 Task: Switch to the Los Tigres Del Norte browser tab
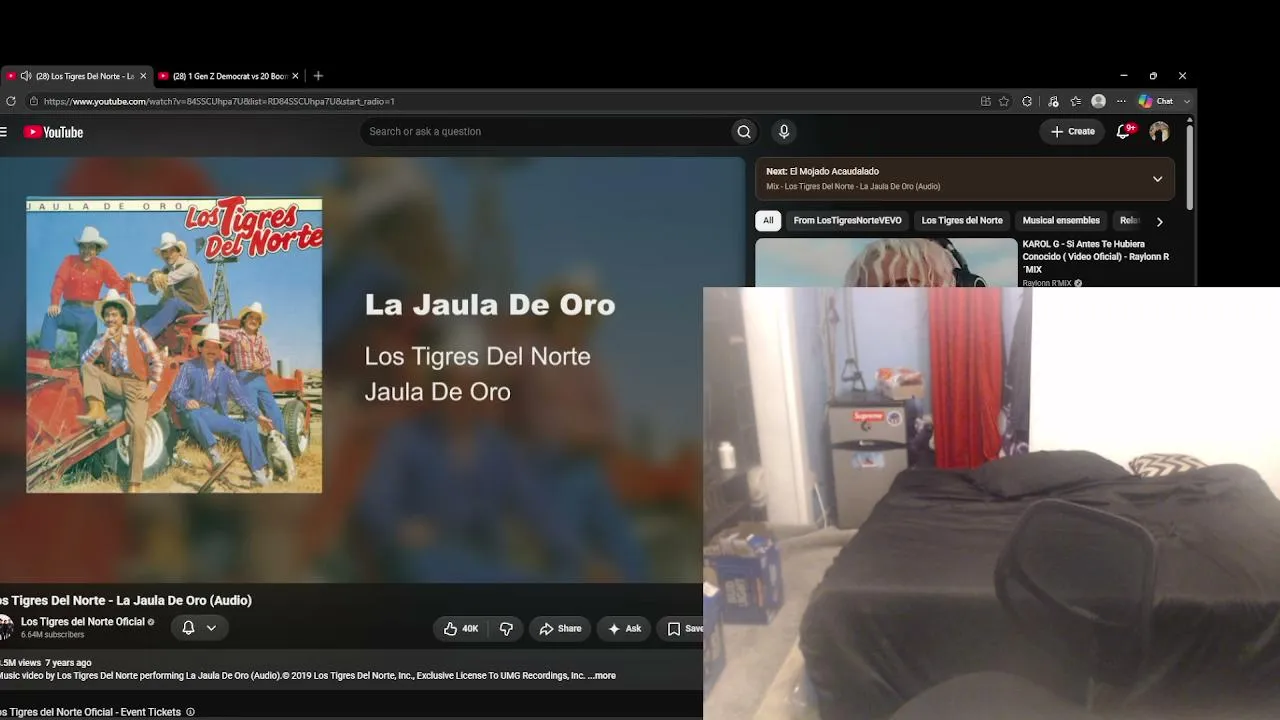coord(76,76)
